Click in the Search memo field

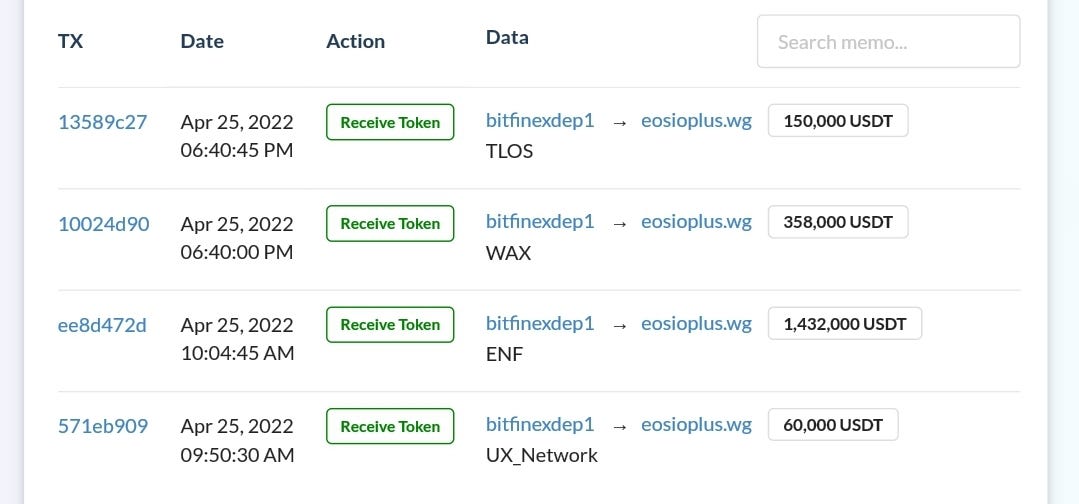888,41
